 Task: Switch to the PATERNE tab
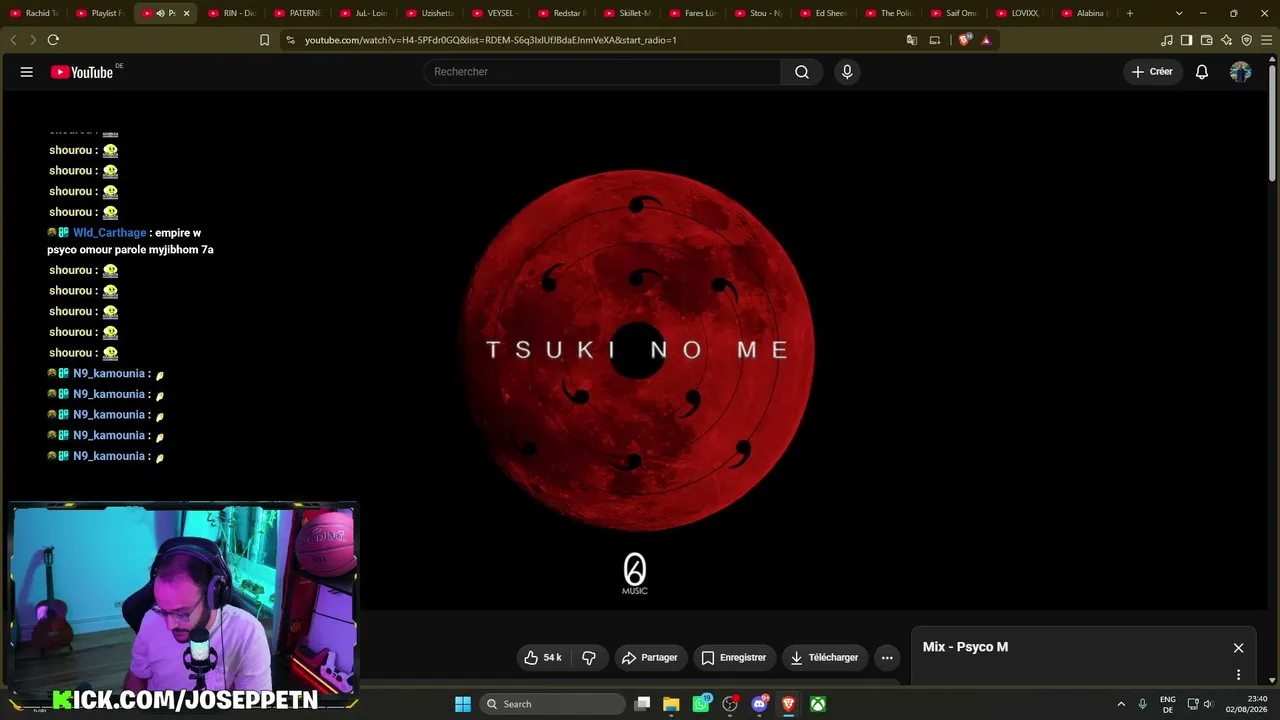click(299, 13)
